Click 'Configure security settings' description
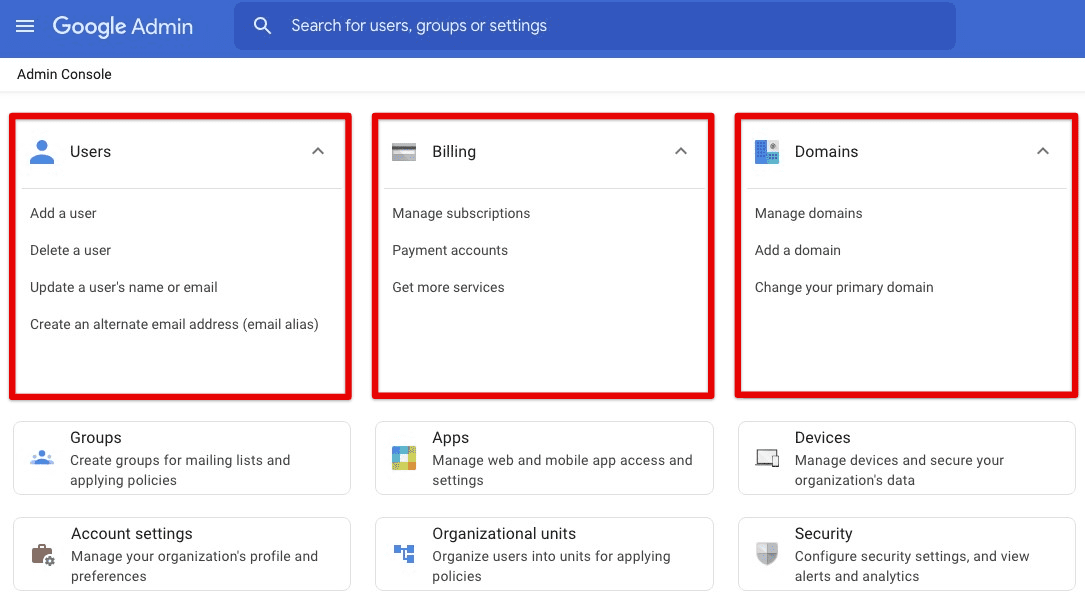The image size is (1085, 599). pos(912,566)
